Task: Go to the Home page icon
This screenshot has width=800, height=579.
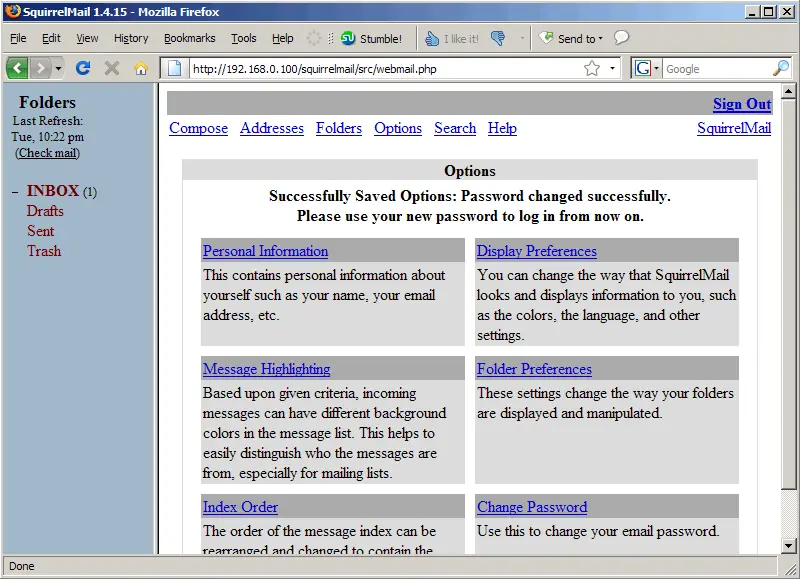Action: [x=141, y=68]
